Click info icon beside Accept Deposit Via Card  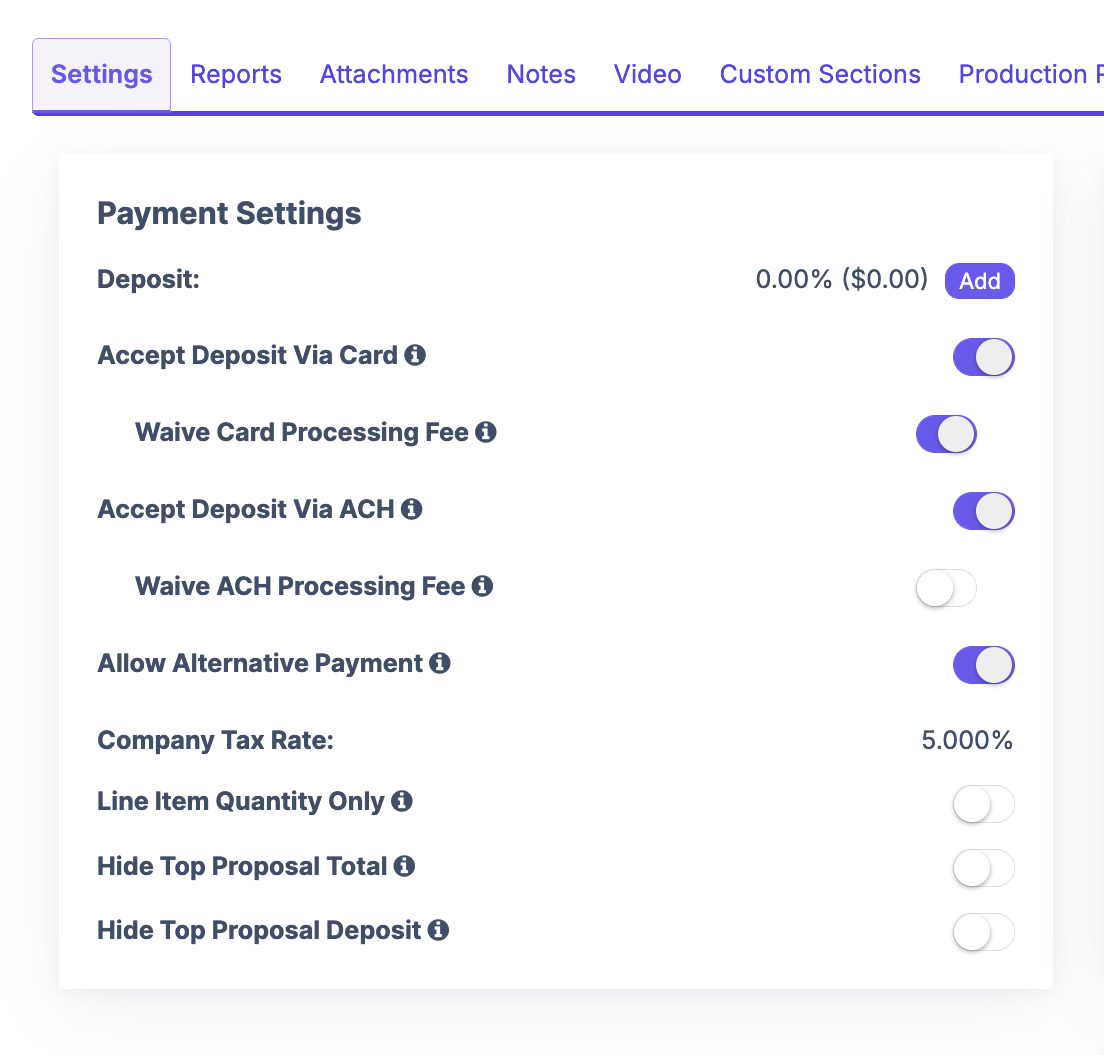[x=415, y=355]
